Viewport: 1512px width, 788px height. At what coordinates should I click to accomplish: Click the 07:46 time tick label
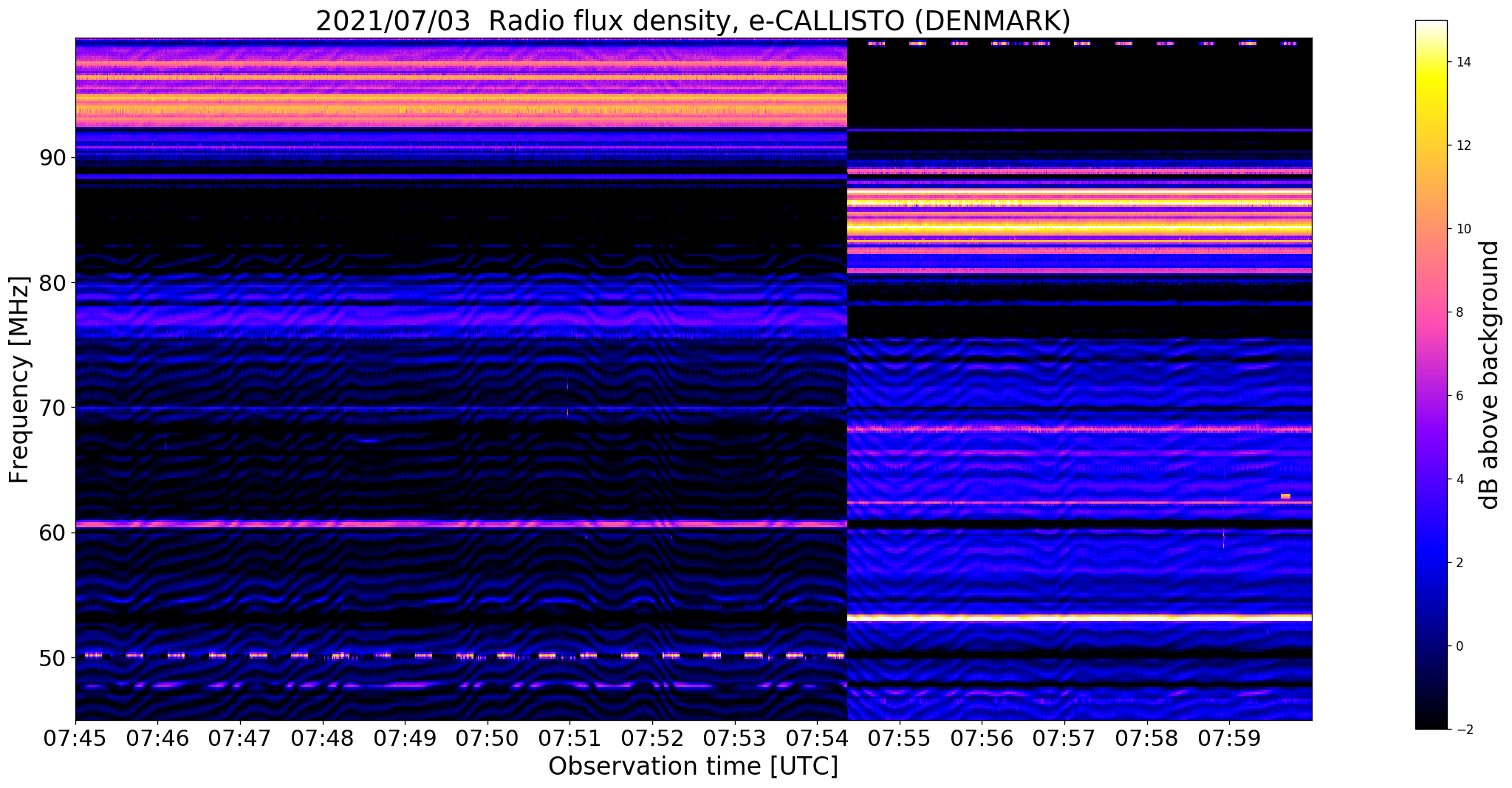[157, 738]
